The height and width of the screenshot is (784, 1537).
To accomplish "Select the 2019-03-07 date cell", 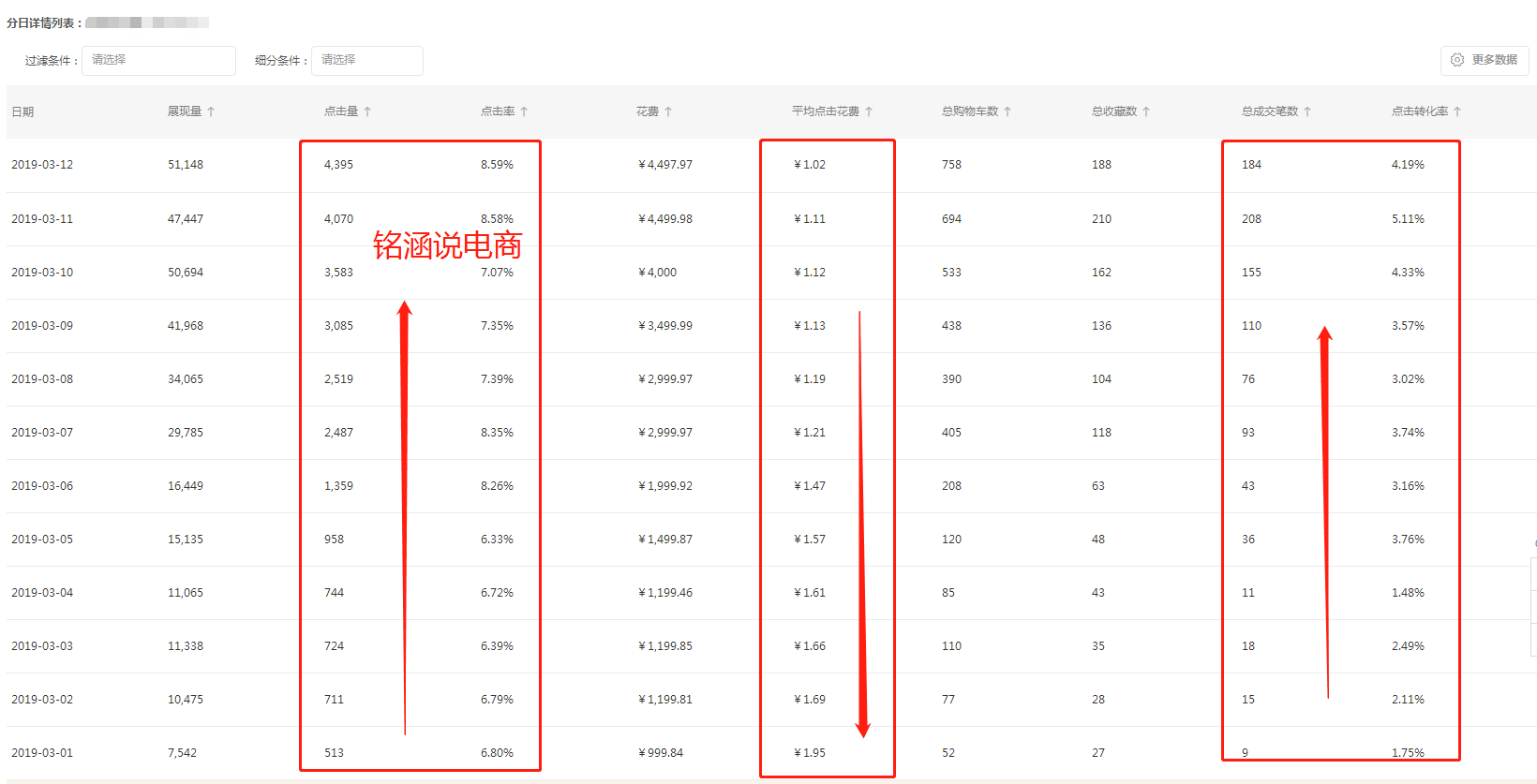I will point(42,433).
